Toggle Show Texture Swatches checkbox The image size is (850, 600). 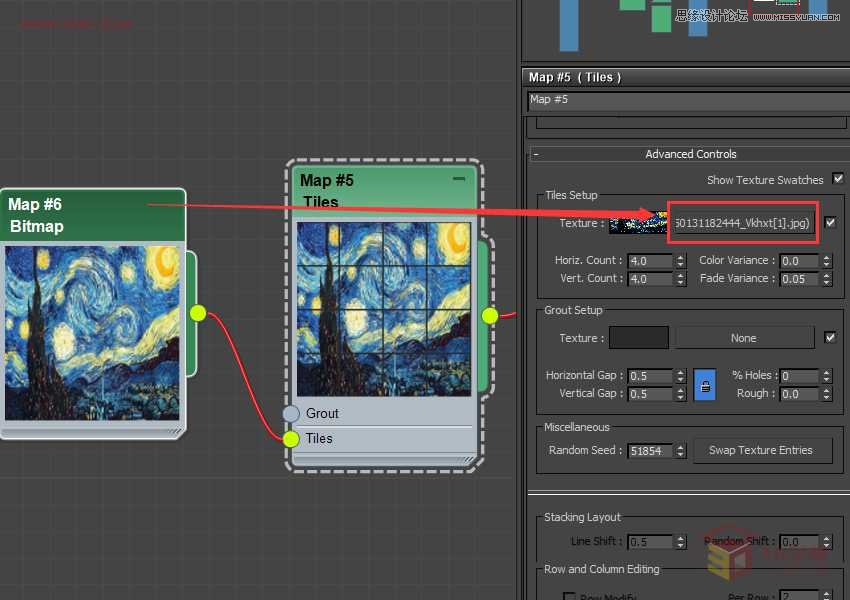[838, 179]
